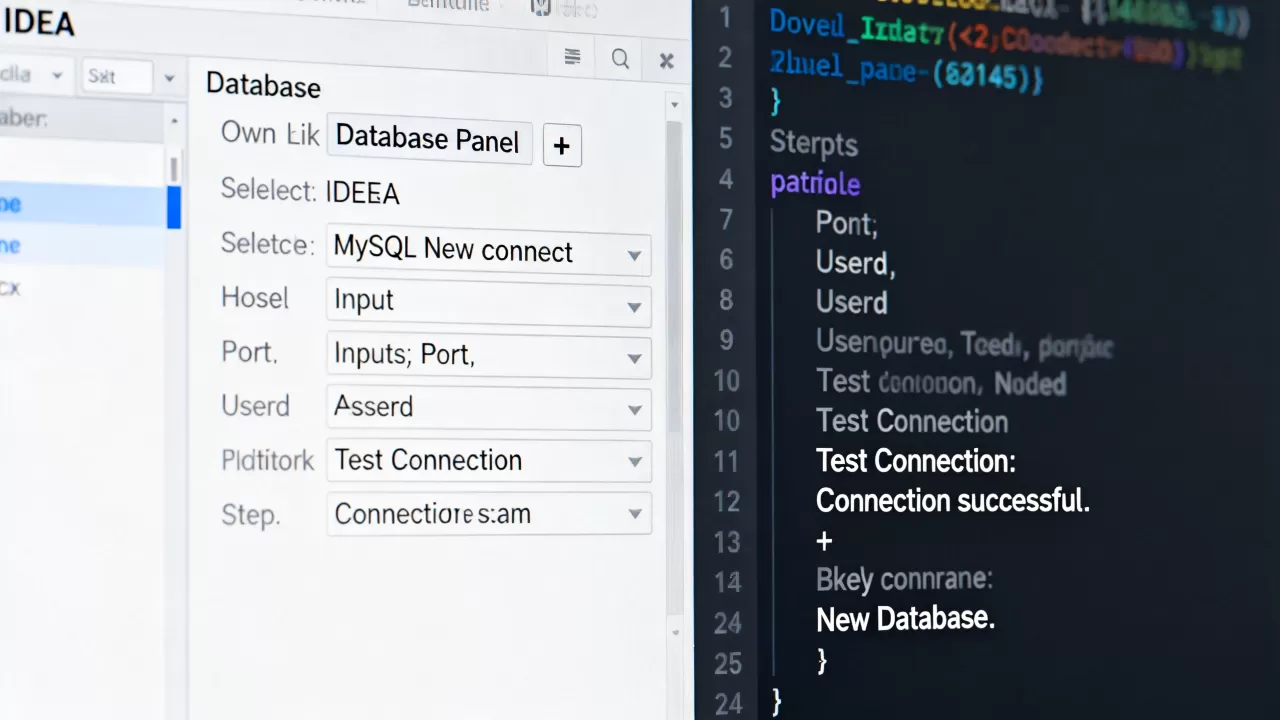This screenshot has width=1280, height=720.
Task: Click the plus sign on code line 13
Action: point(825,541)
